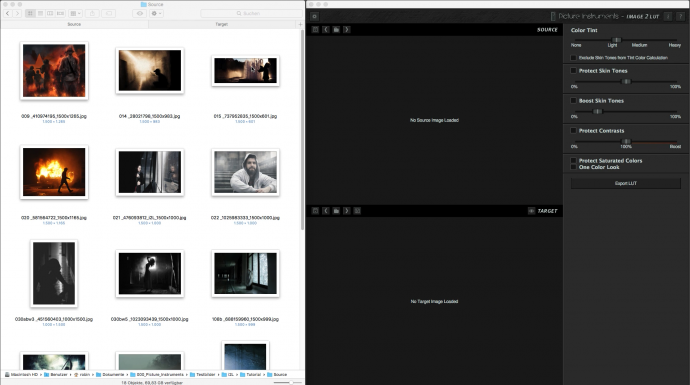Click the file name 022 hooded man label

click(246, 217)
